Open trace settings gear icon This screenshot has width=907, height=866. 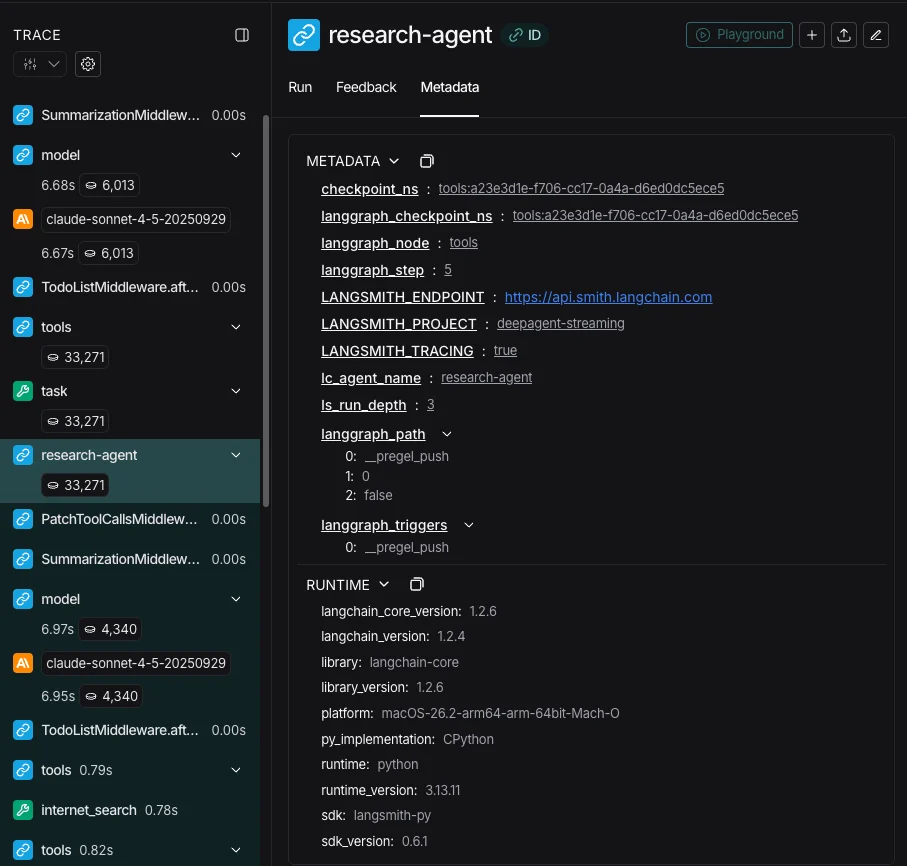pos(88,64)
